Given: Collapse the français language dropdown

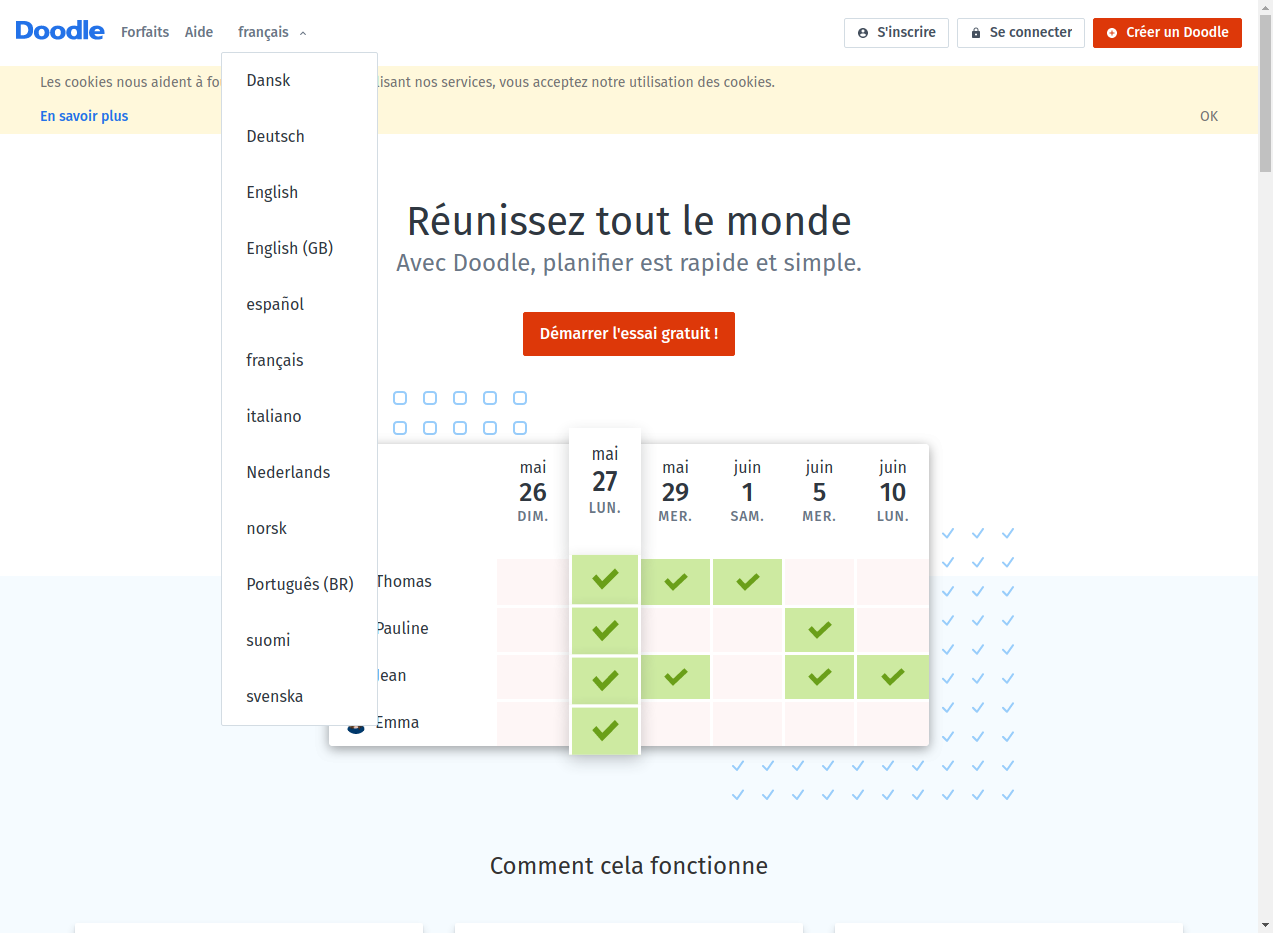Looking at the screenshot, I should coord(272,32).
